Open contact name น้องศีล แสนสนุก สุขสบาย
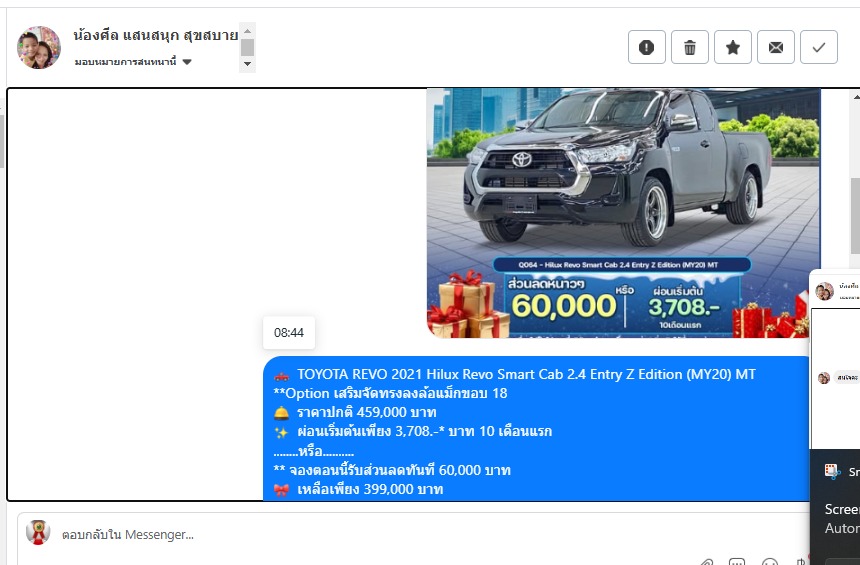Image resolution: width=860 pixels, height=565 pixels. (x=155, y=36)
